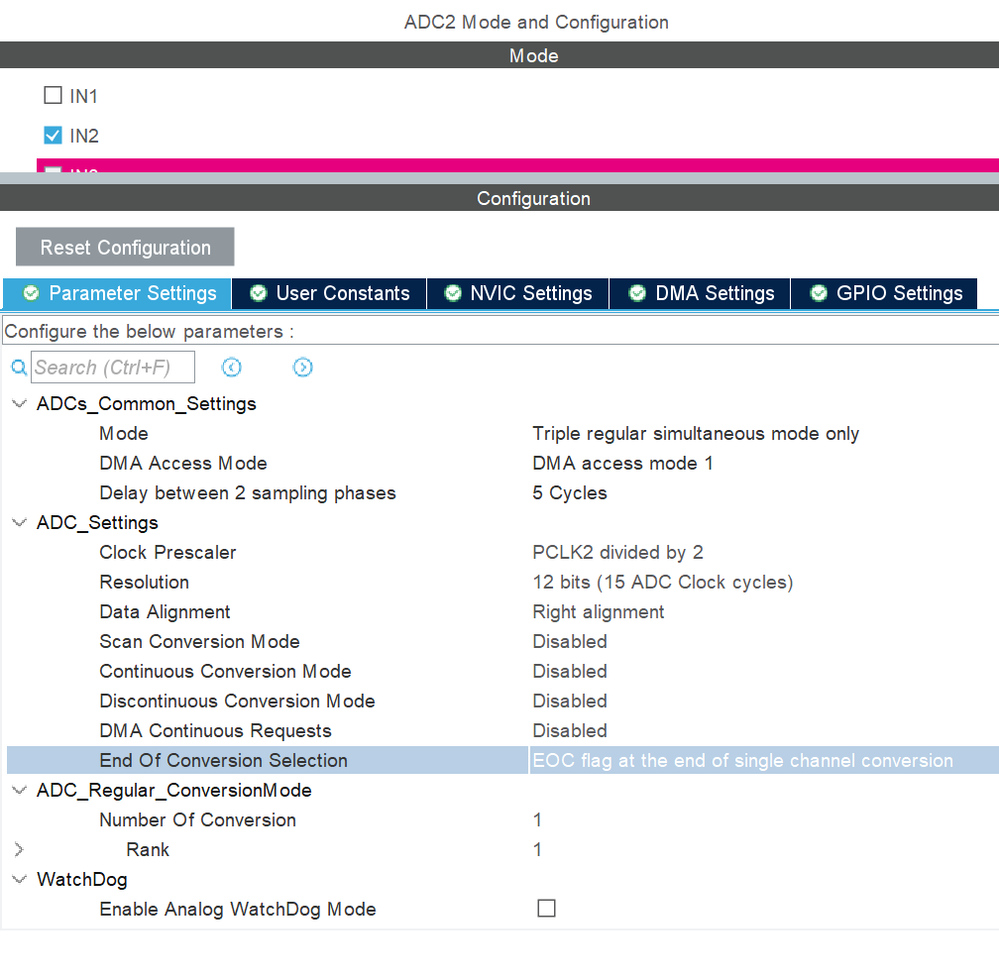The width and height of the screenshot is (999, 962).
Task: Select the Resolution parameter row
Action: tap(503, 582)
